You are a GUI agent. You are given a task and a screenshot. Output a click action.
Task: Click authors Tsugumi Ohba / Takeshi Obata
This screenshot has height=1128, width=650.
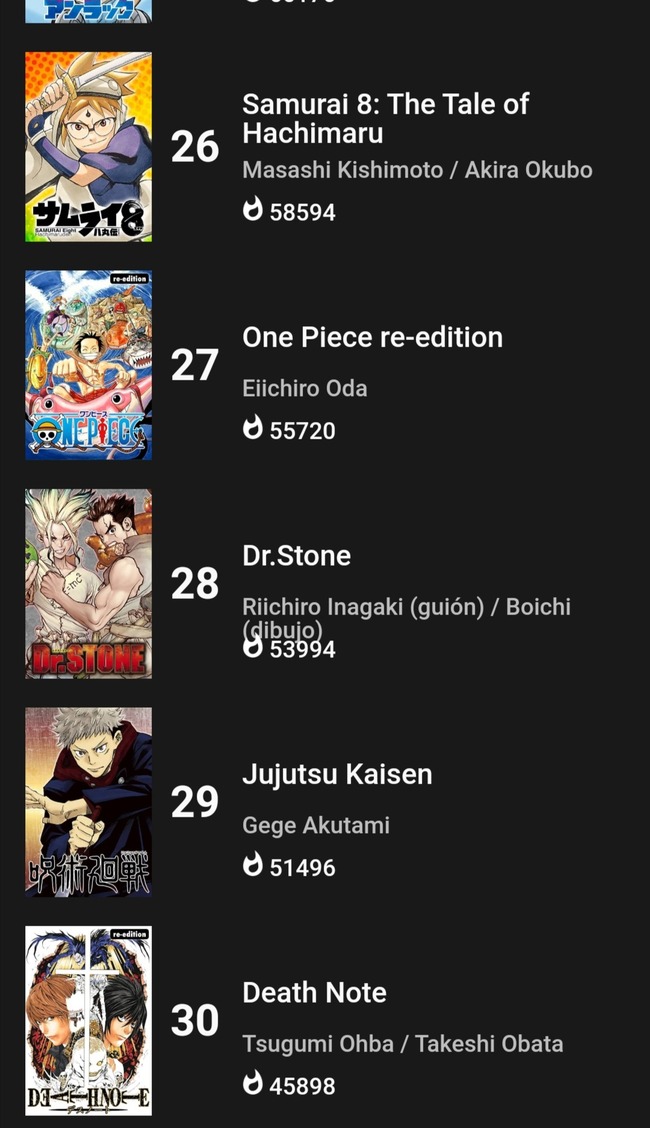point(403,1044)
